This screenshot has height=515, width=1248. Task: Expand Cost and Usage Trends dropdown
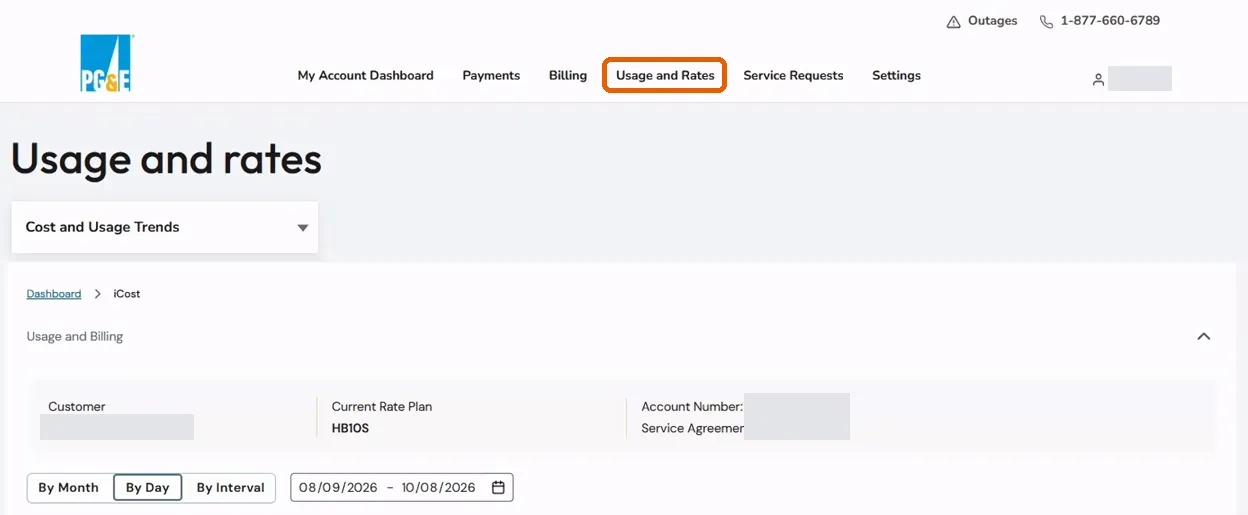click(x=165, y=227)
